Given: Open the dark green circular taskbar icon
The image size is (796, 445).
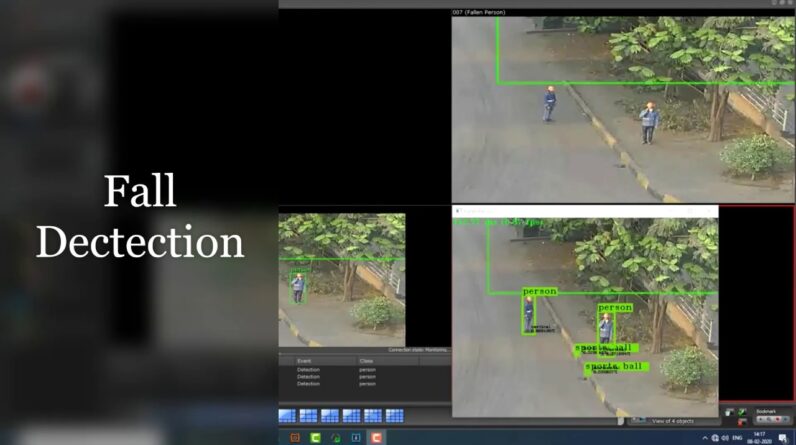Looking at the screenshot, I should pyautogui.click(x=336, y=437).
